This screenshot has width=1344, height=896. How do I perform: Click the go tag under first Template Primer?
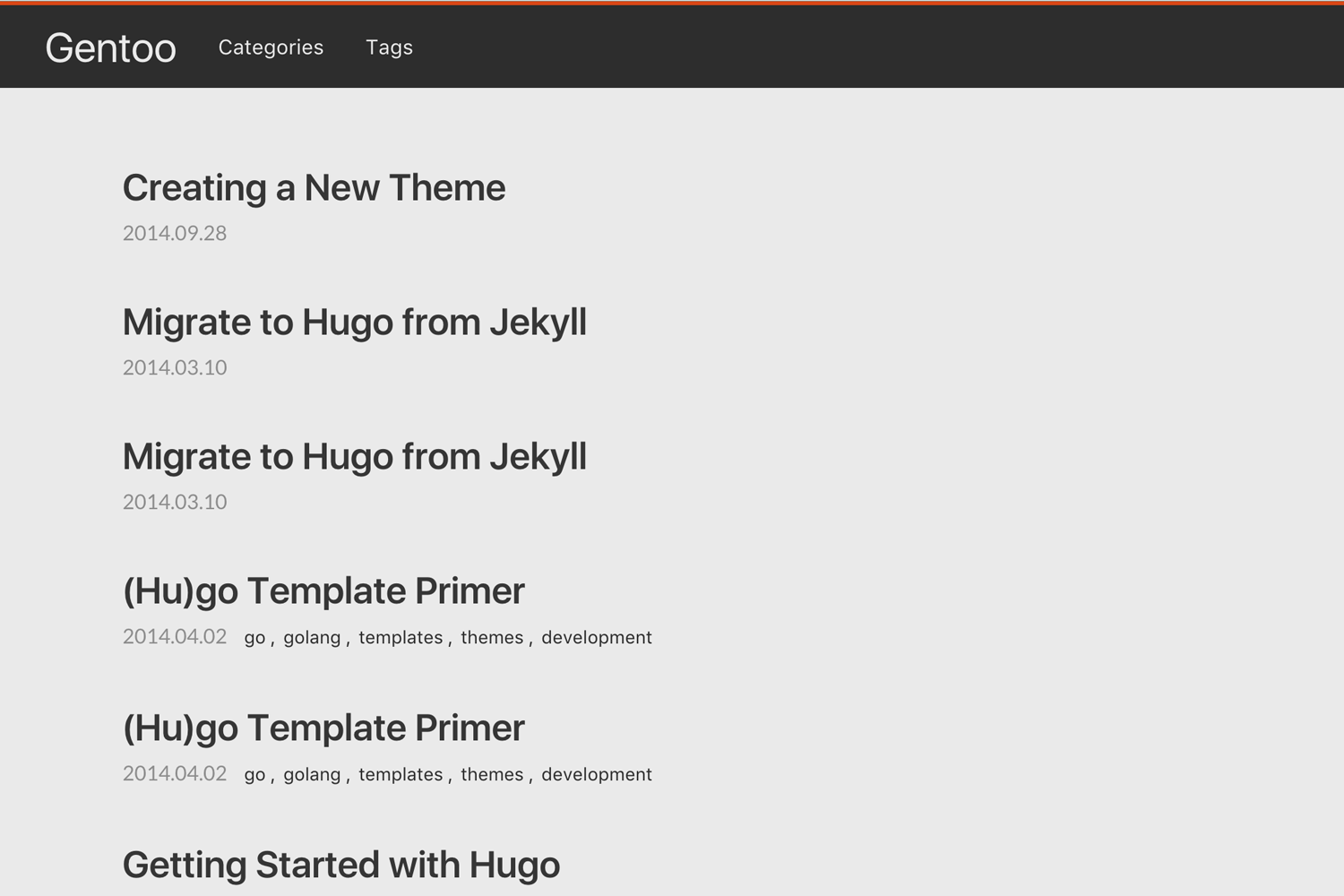tap(254, 638)
